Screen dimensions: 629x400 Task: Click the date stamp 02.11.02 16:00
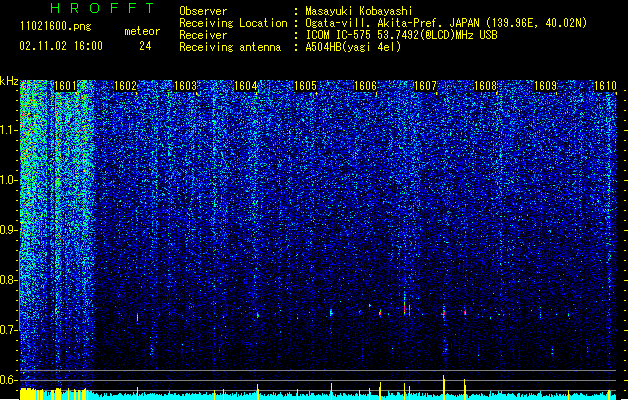(x=61, y=46)
